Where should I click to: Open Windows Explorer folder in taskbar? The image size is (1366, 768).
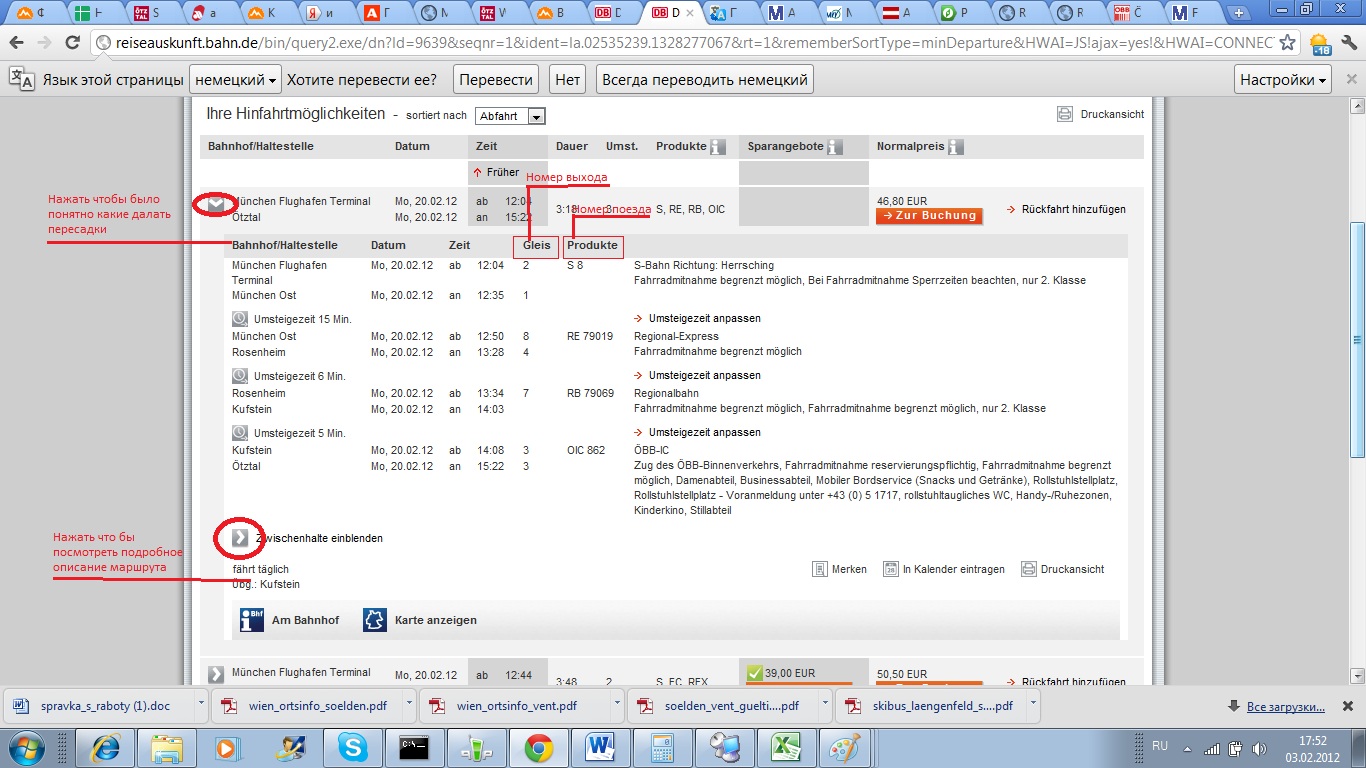tap(167, 746)
